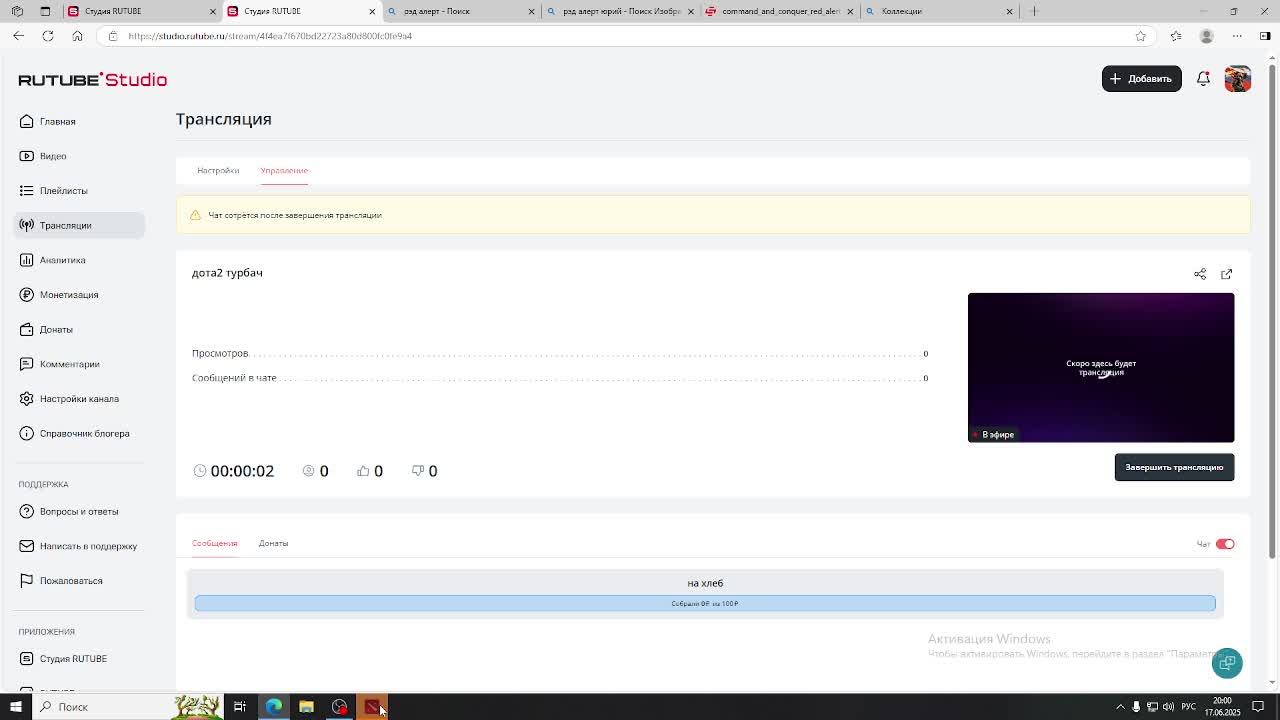Click the browser home icon
Screen dimensions: 1280x720
tap(77, 36)
